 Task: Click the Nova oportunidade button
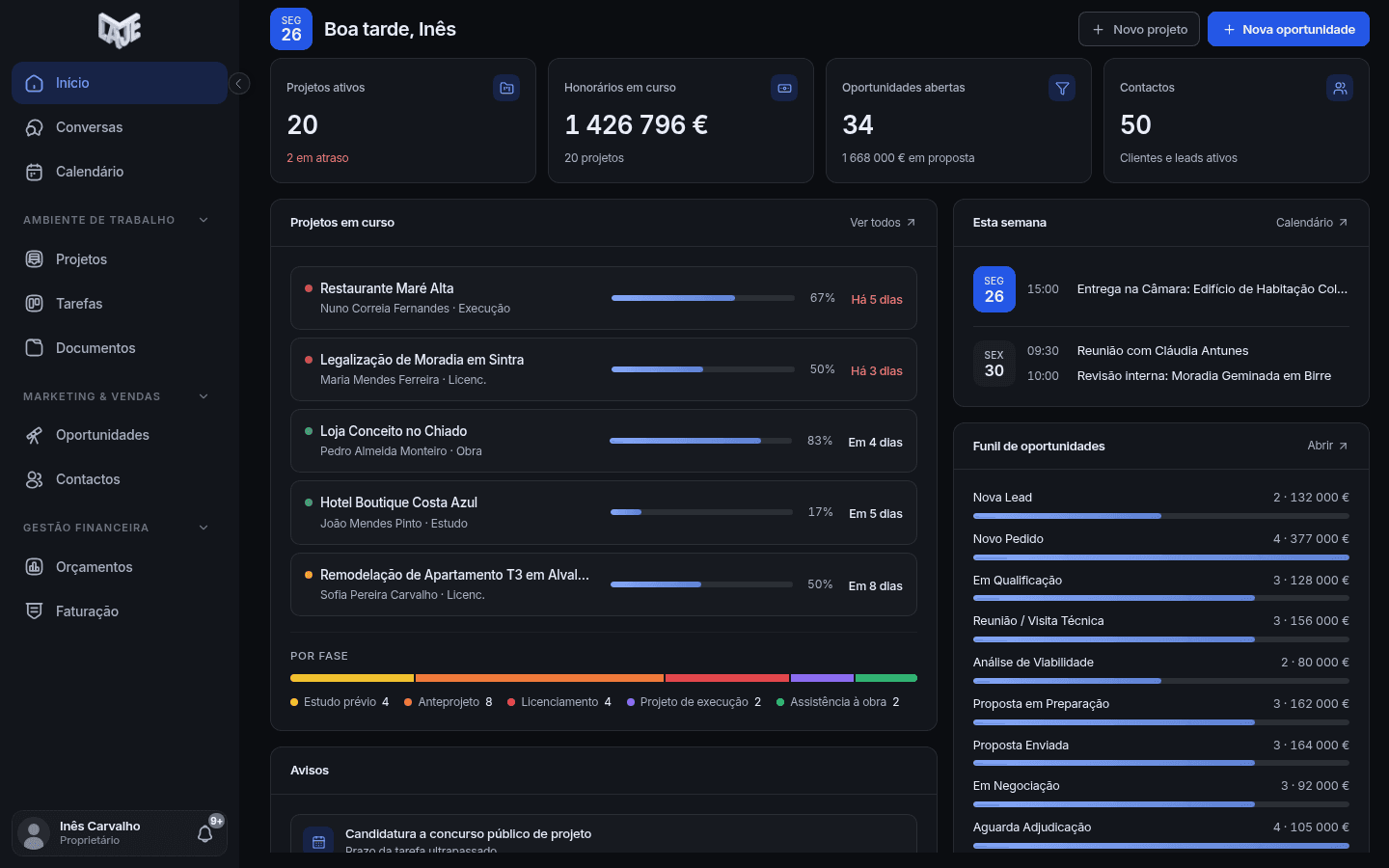tap(1289, 29)
